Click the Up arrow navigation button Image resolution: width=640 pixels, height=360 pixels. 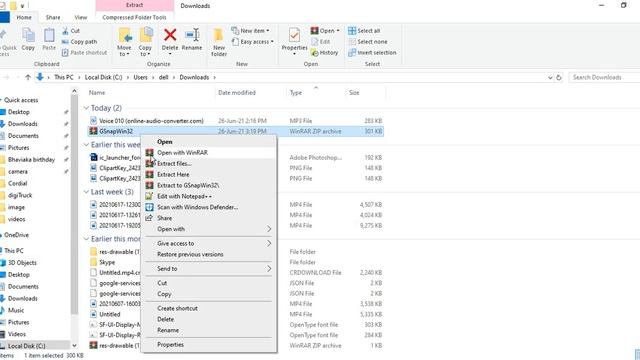point(28,77)
